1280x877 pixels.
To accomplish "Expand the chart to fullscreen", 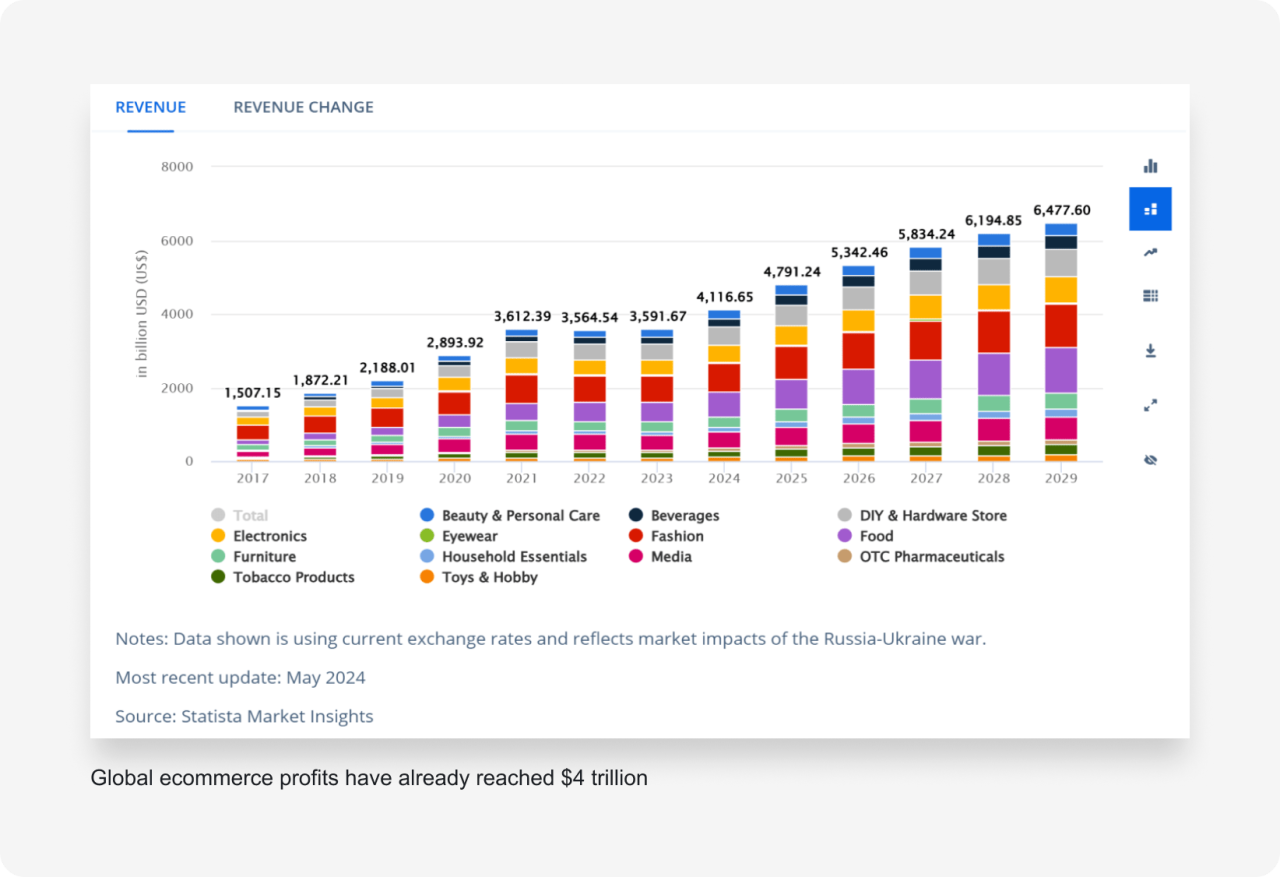I will [1150, 405].
